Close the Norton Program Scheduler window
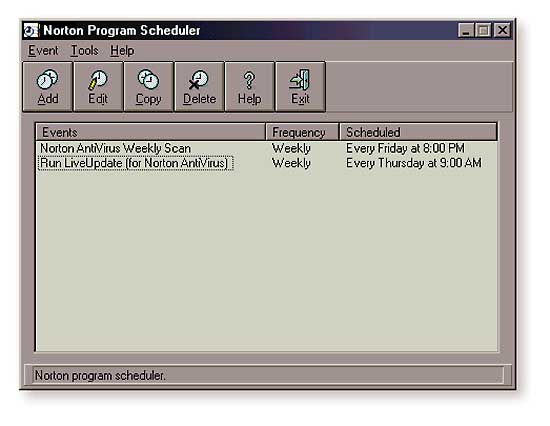The width and height of the screenshot is (550, 426). (503, 31)
